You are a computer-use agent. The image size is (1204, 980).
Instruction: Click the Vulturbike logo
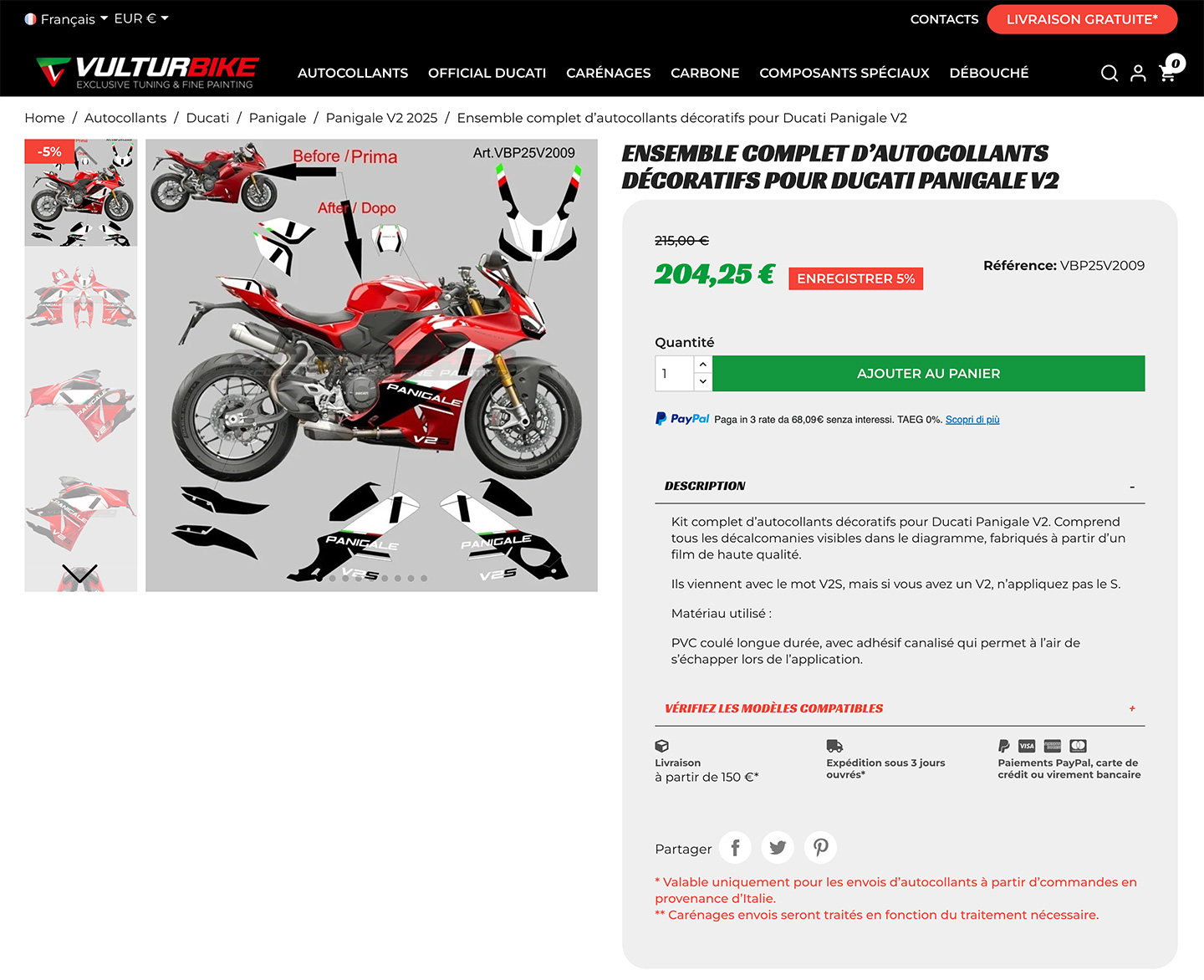coord(148,73)
